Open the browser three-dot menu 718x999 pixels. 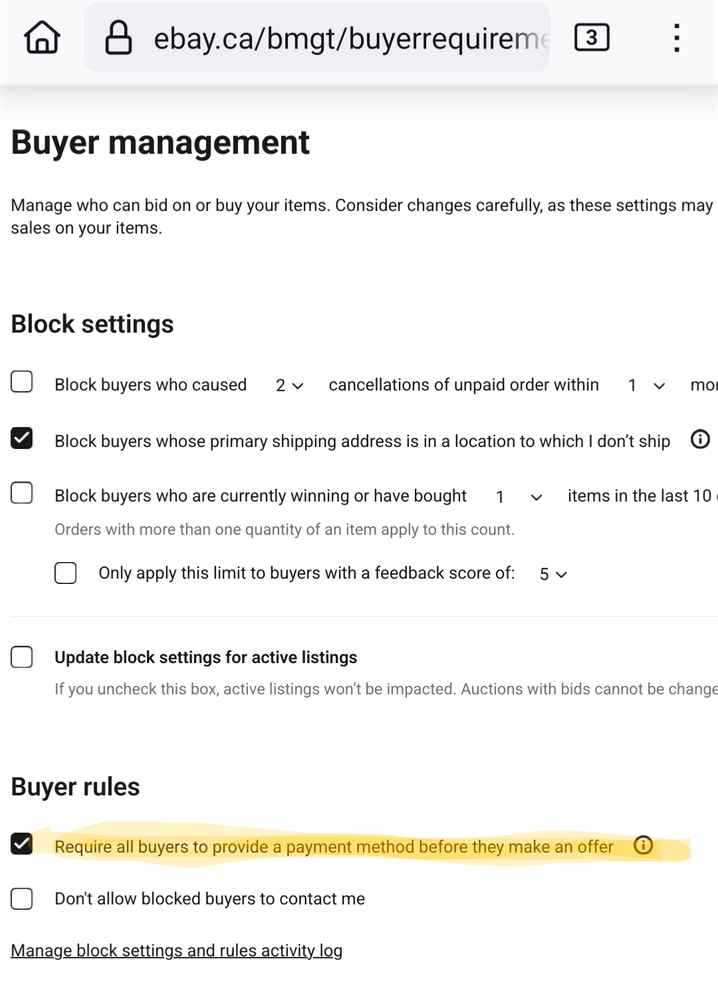[677, 38]
